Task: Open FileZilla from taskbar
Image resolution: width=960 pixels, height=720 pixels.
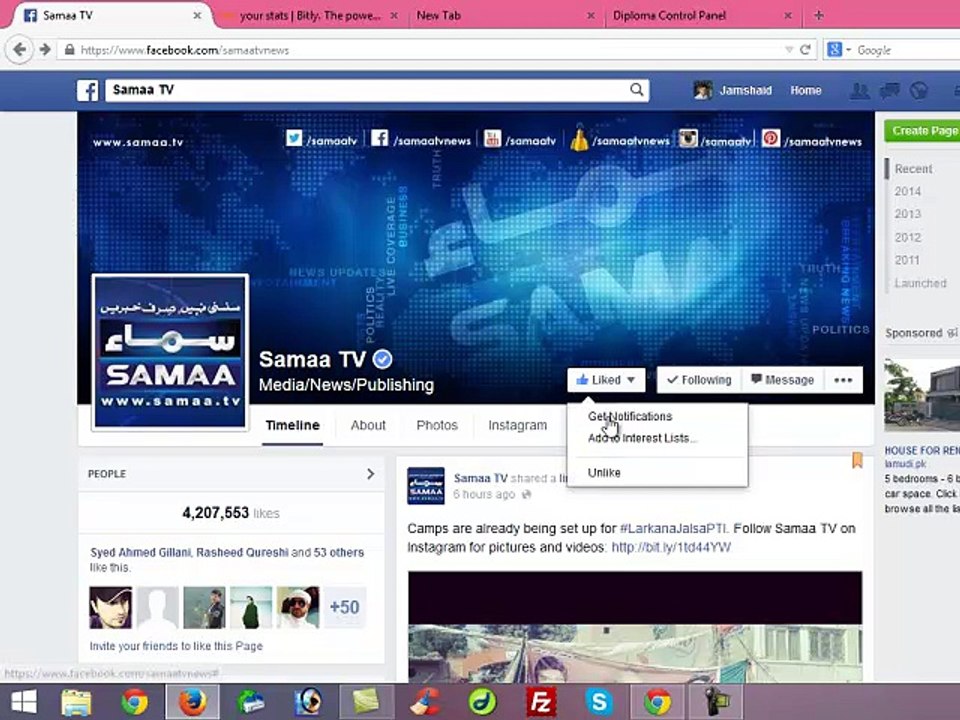Action: click(x=541, y=702)
